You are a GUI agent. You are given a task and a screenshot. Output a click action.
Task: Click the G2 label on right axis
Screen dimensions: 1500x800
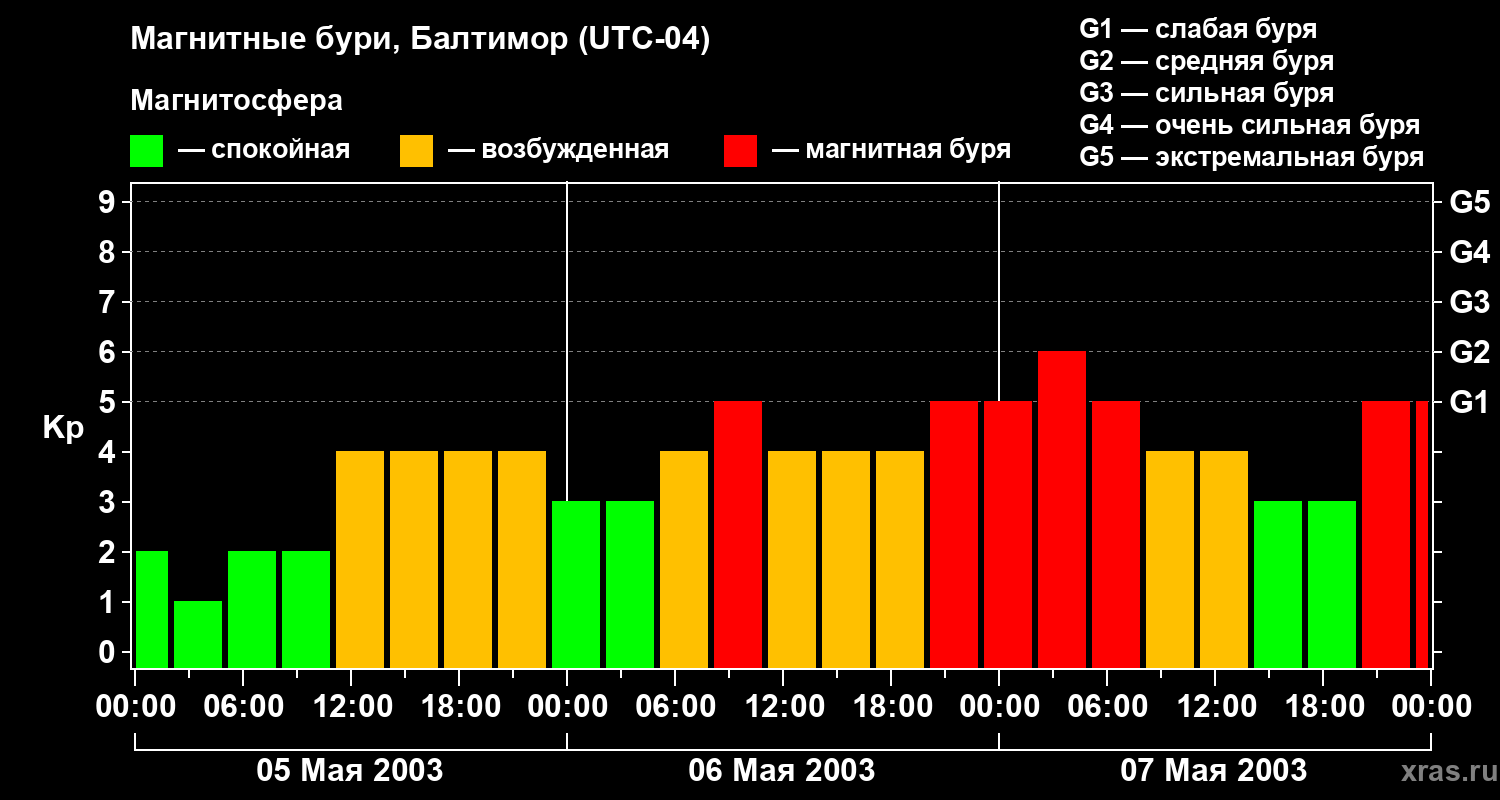tap(1469, 352)
